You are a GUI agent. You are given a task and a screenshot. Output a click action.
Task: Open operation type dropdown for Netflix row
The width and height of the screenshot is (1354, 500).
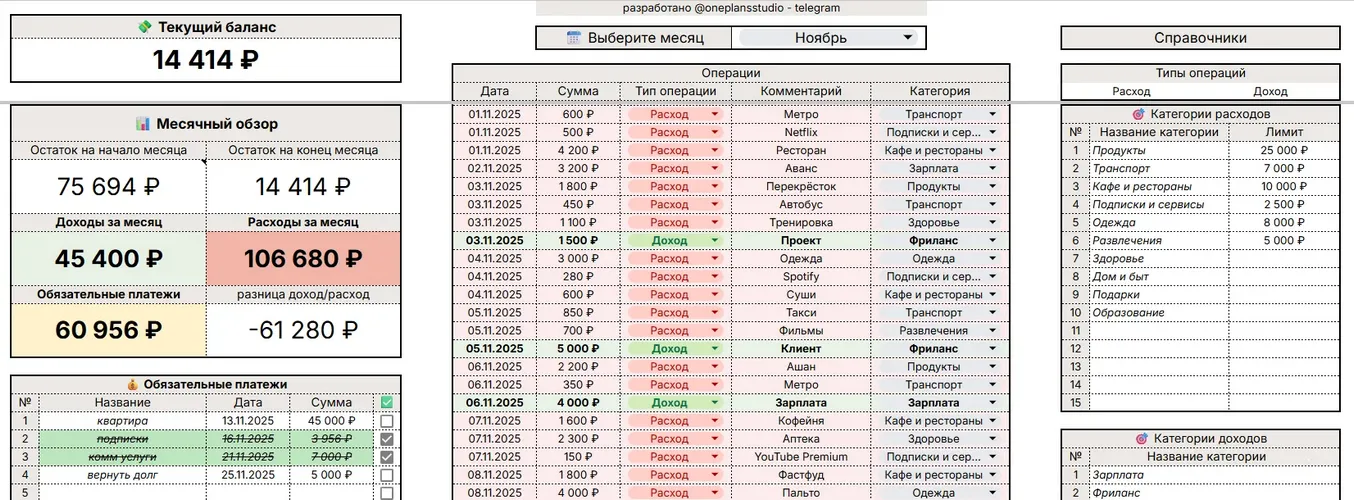[715, 133]
